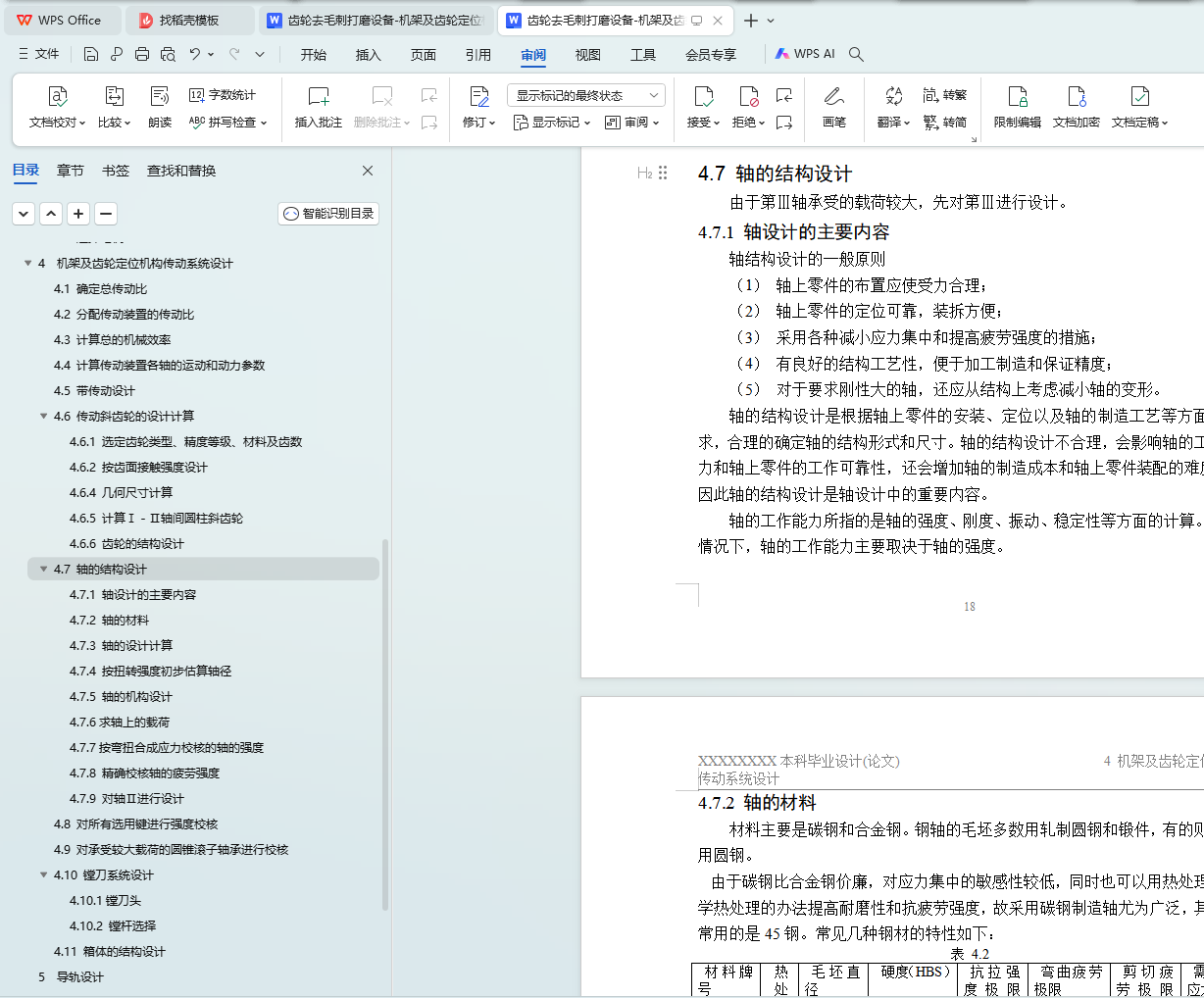Open Restrict Editing (限制编辑)
Image resolution: width=1204 pixels, height=998 pixels.
(1018, 109)
